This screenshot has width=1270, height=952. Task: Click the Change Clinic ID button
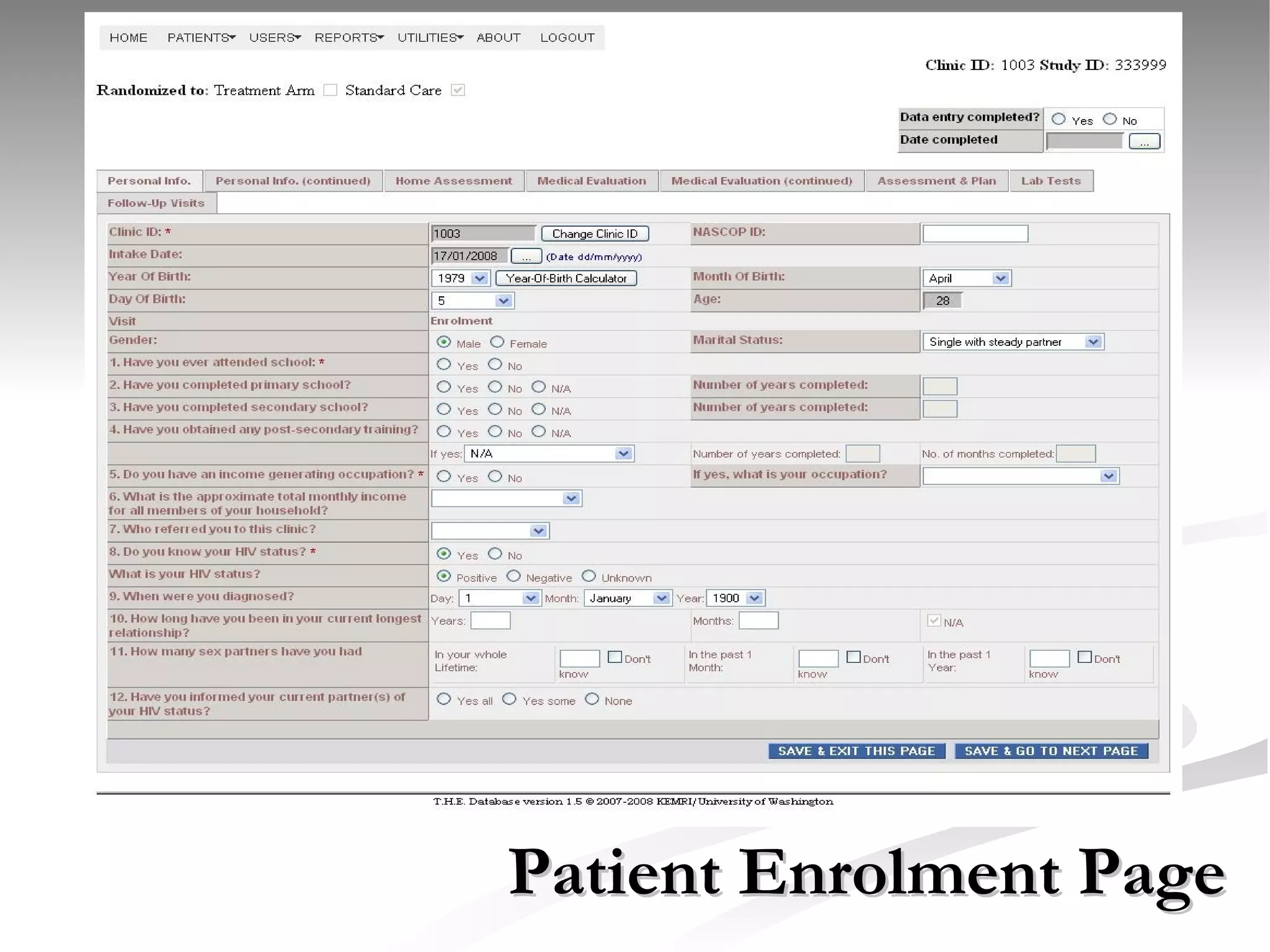(595, 234)
